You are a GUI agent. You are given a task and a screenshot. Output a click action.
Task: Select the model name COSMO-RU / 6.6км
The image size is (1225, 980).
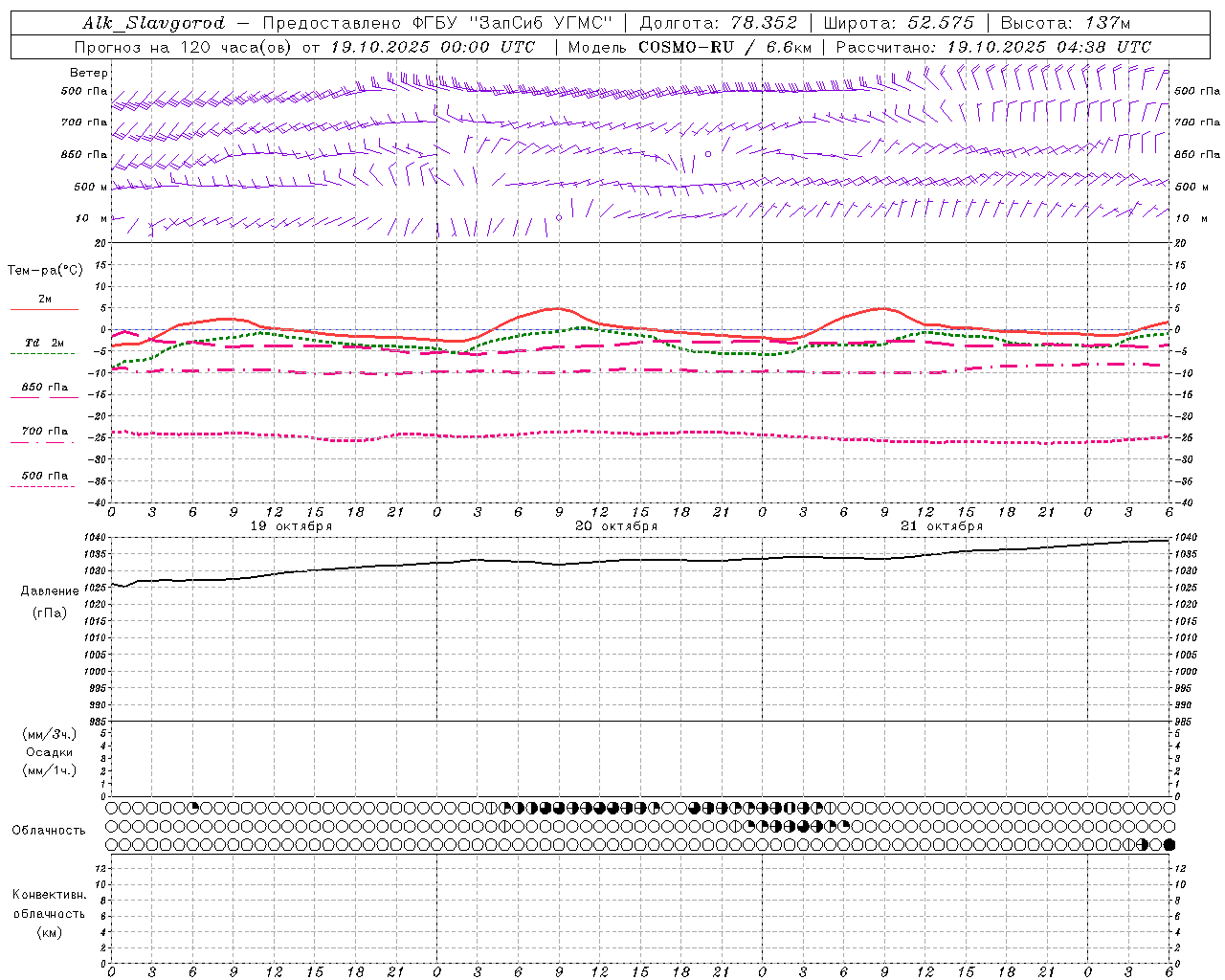(724, 47)
